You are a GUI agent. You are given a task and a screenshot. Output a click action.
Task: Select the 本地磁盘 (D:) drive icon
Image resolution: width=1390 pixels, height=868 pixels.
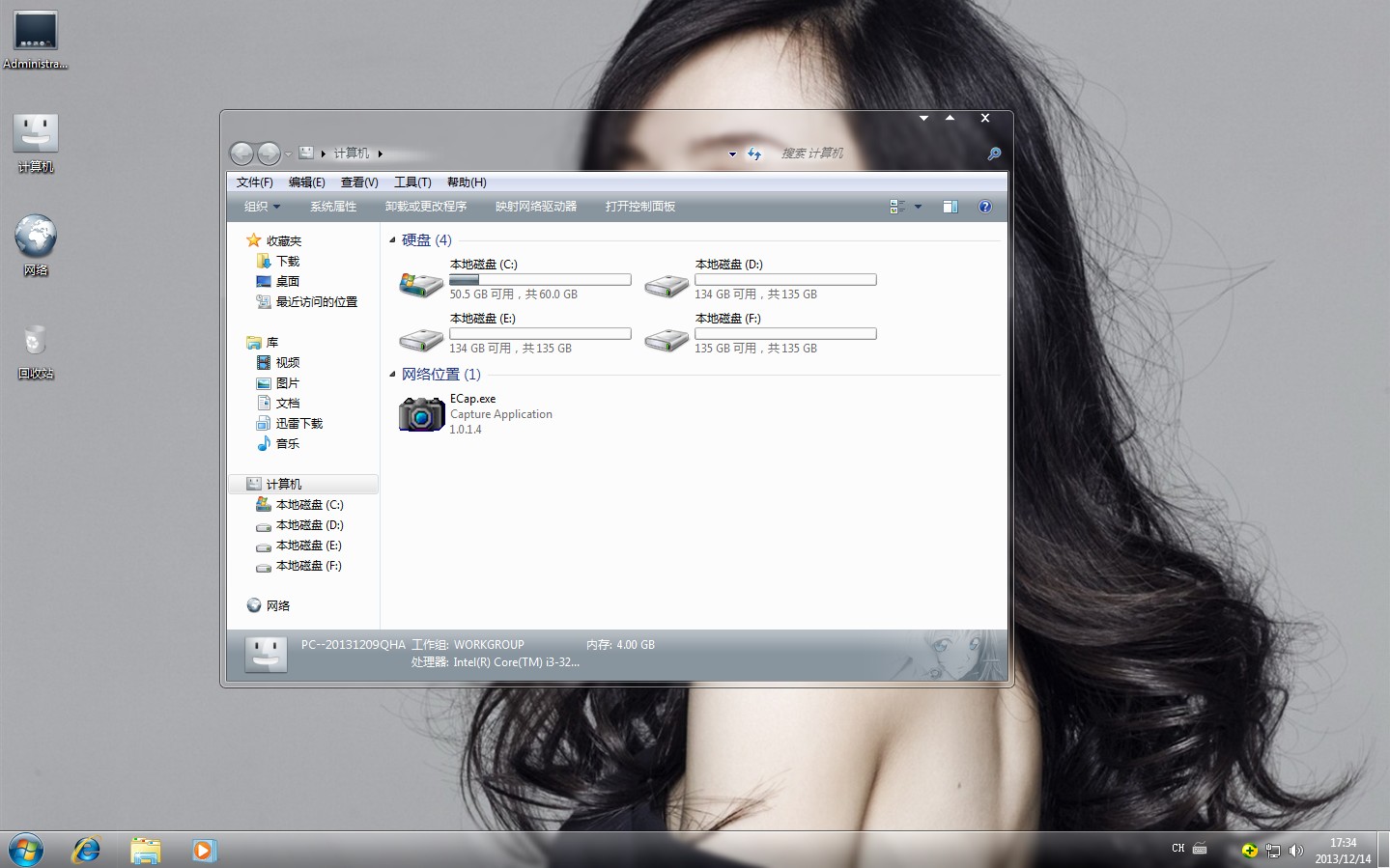pyautogui.click(x=667, y=285)
